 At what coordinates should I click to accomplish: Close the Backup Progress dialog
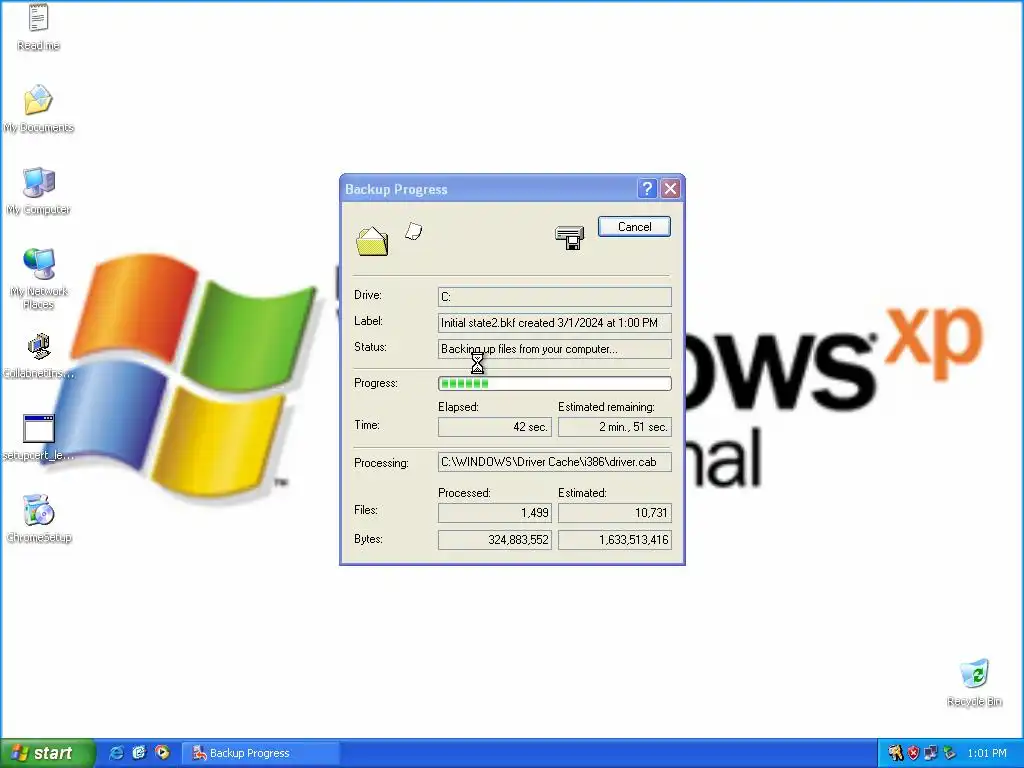670,189
